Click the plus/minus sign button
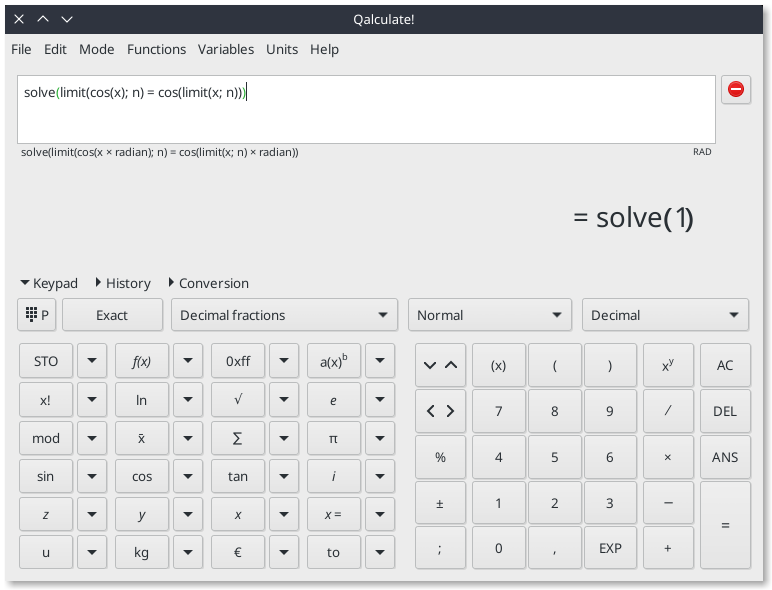The height and width of the screenshot is (590, 772). pyautogui.click(x=440, y=503)
